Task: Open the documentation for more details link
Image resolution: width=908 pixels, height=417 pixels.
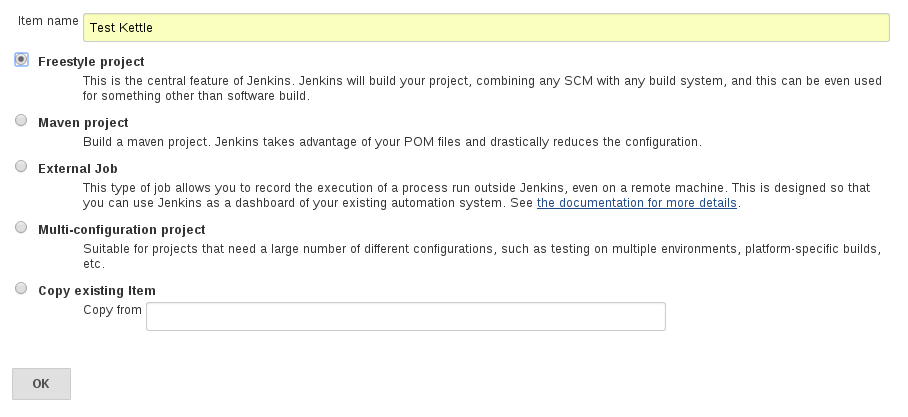Action: [x=636, y=203]
